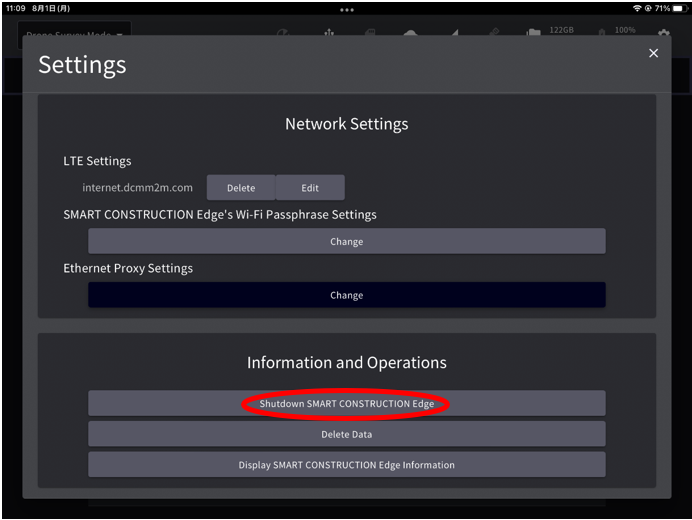Edit the LTE setting internet.dcmm2m.com
Image resolution: width=692 pixels, height=520 pixels.
click(310, 188)
